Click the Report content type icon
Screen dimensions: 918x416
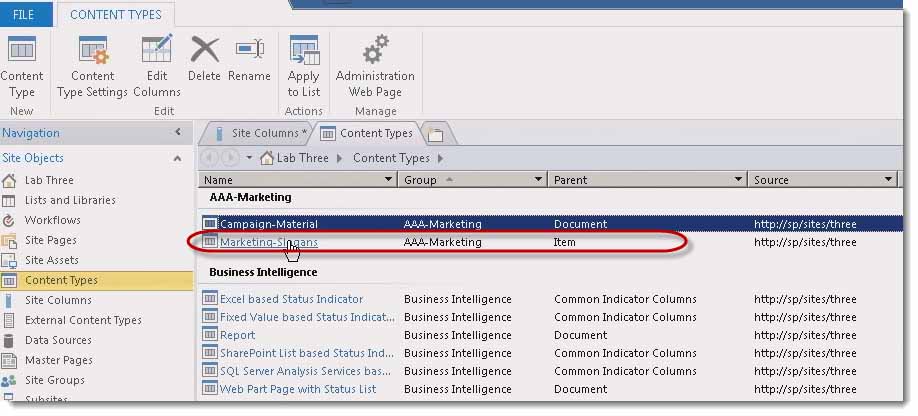[x=210, y=334]
